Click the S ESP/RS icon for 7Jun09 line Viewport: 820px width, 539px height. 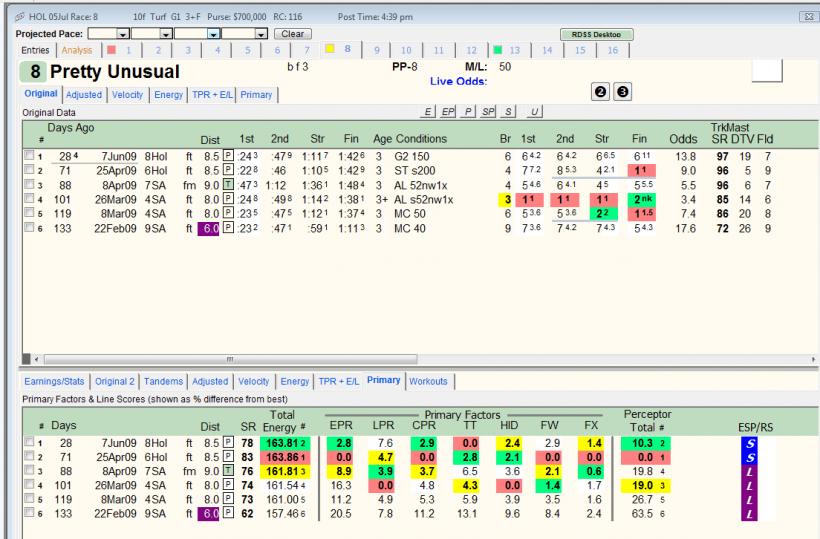click(x=749, y=443)
